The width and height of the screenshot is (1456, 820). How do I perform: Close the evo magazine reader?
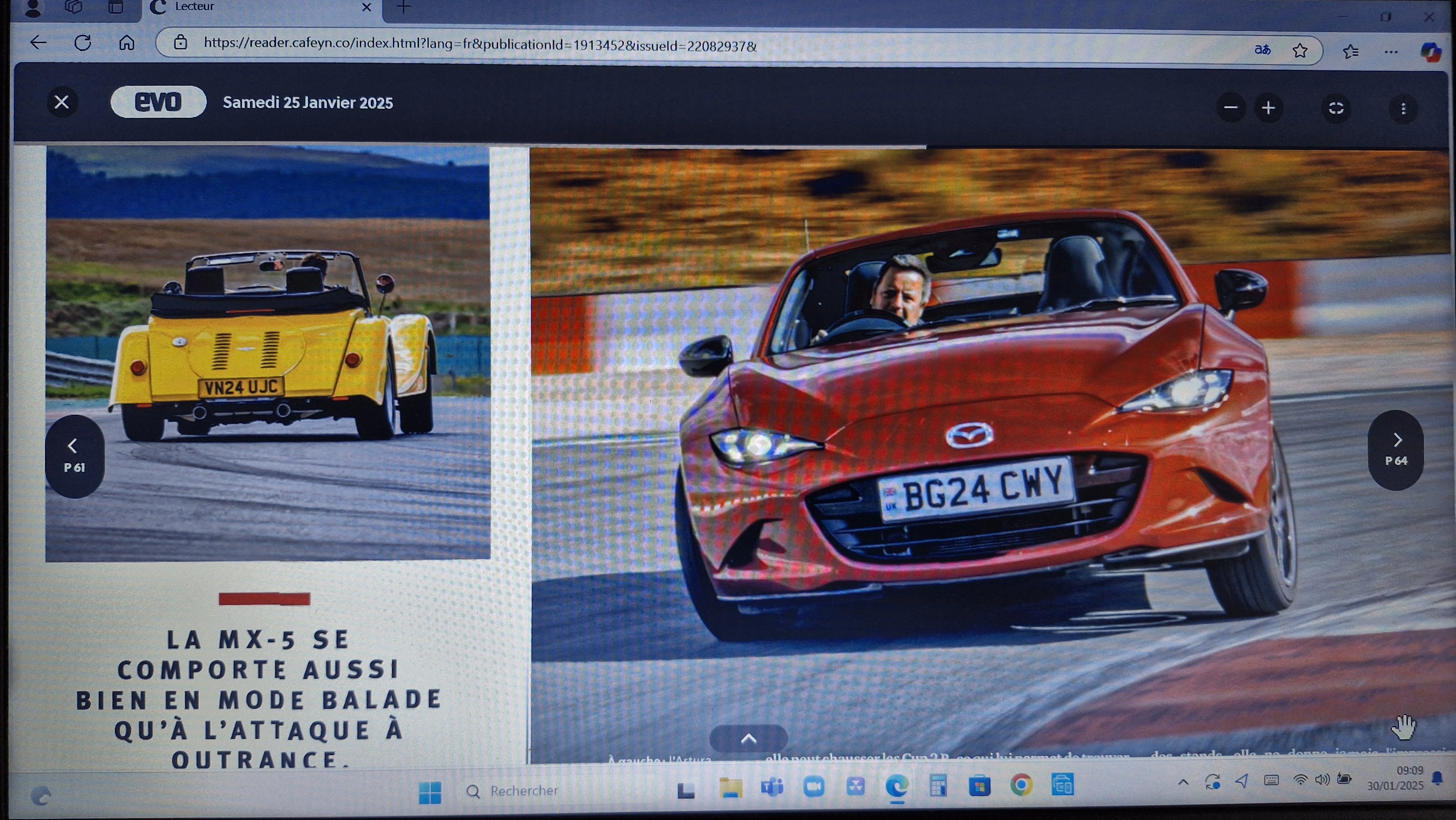coord(62,102)
